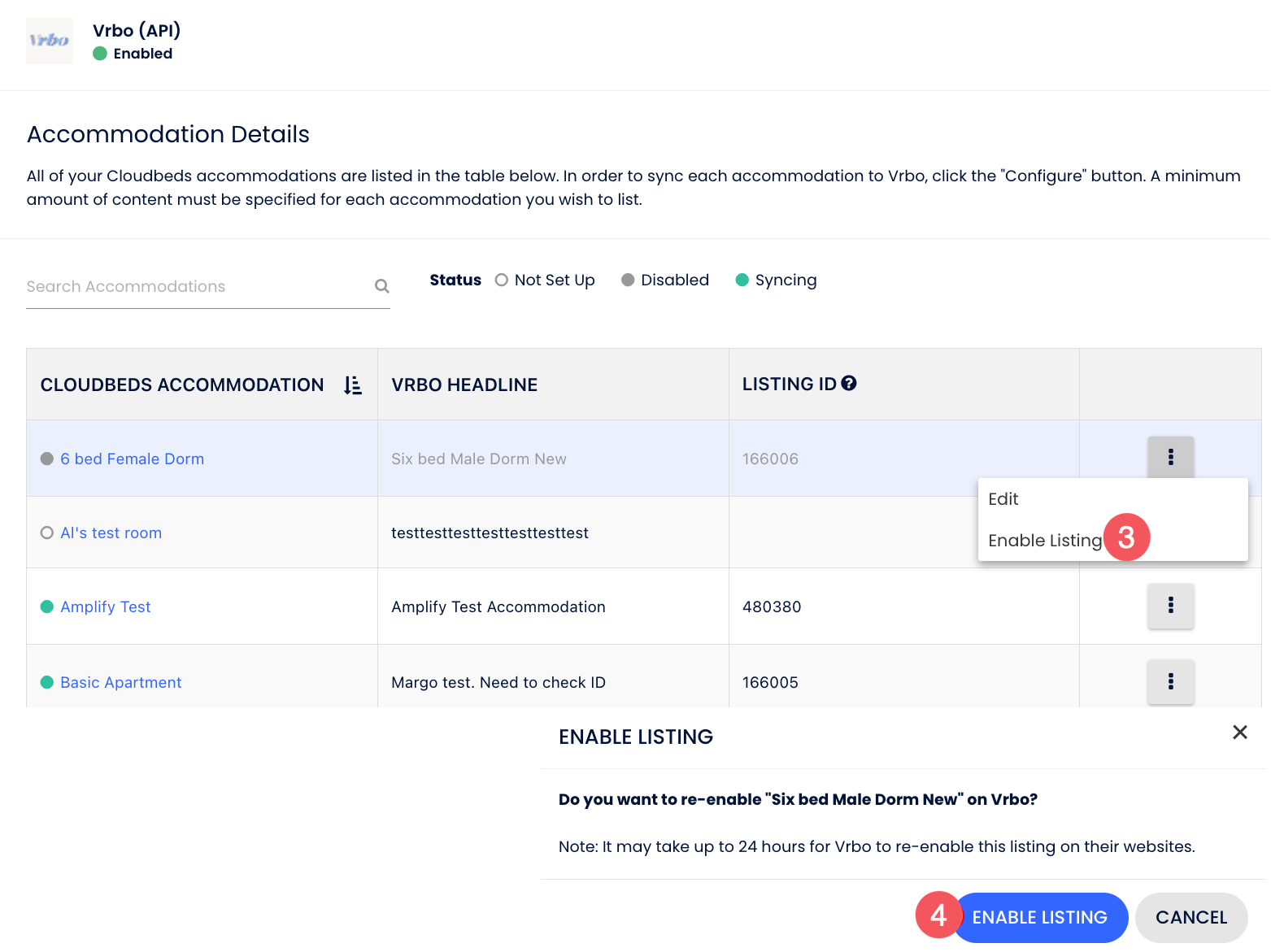
Task: Choose Edit from the actions menu
Action: pyautogui.click(x=1003, y=499)
